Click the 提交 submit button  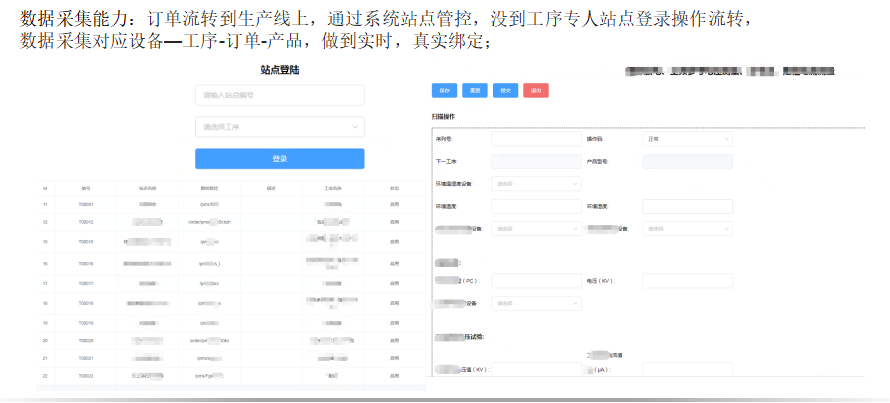pos(506,91)
